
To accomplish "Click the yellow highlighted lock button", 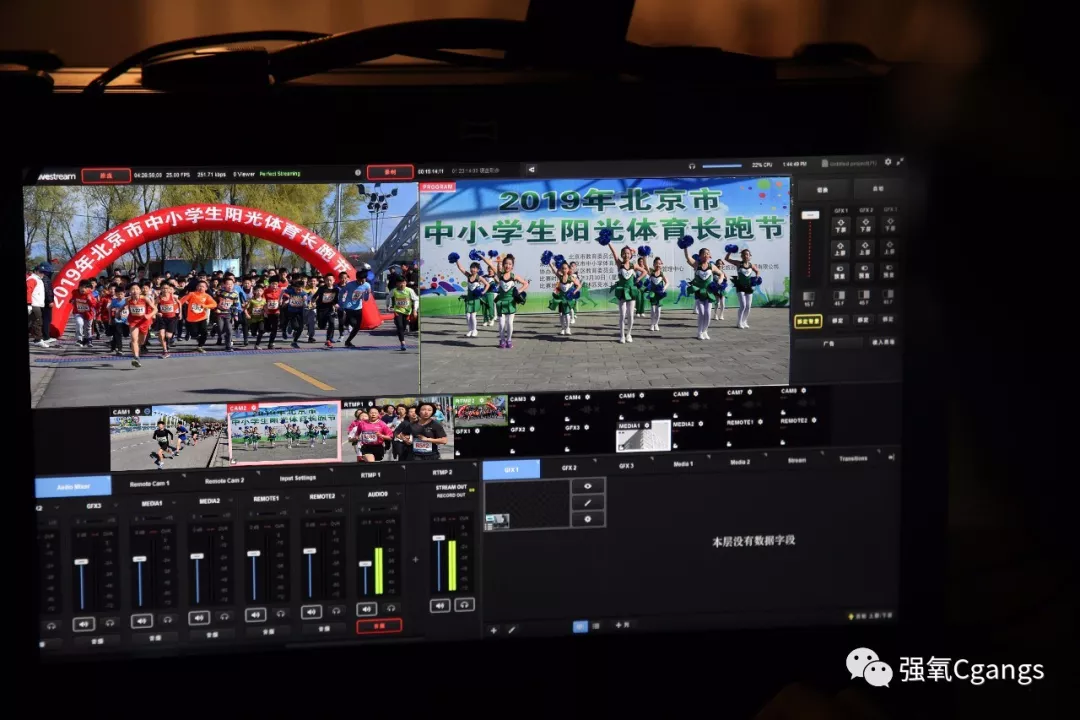I will [808, 321].
